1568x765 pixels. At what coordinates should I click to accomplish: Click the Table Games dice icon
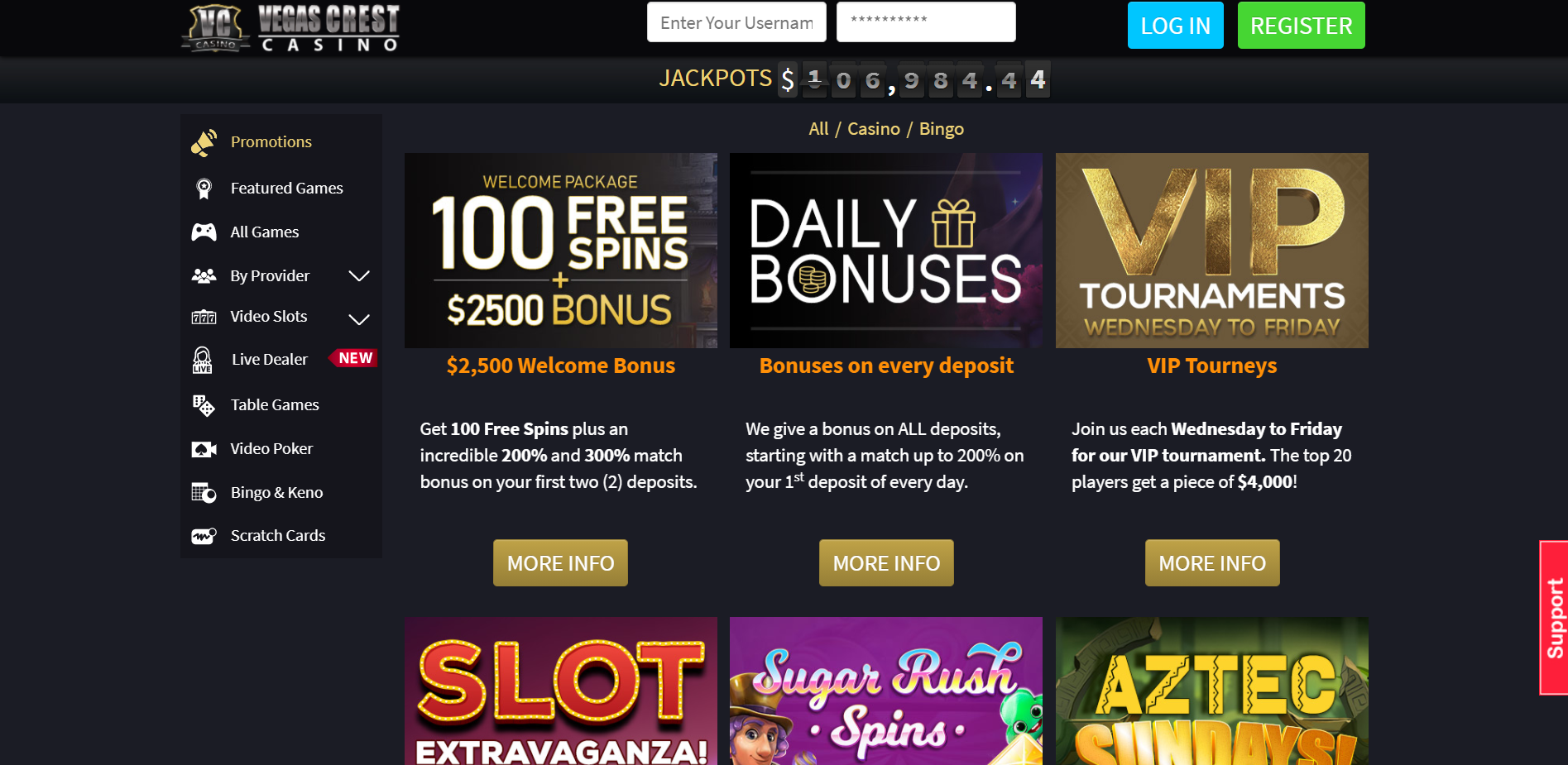[x=204, y=405]
